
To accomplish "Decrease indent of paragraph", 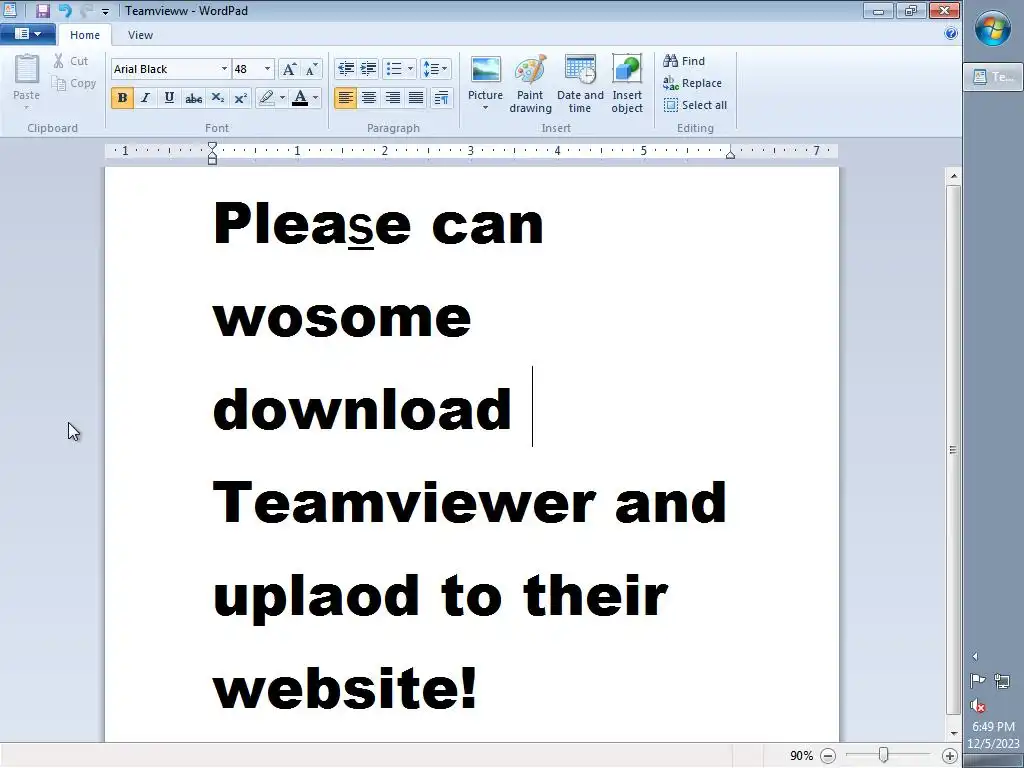I will (x=345, y=69).
